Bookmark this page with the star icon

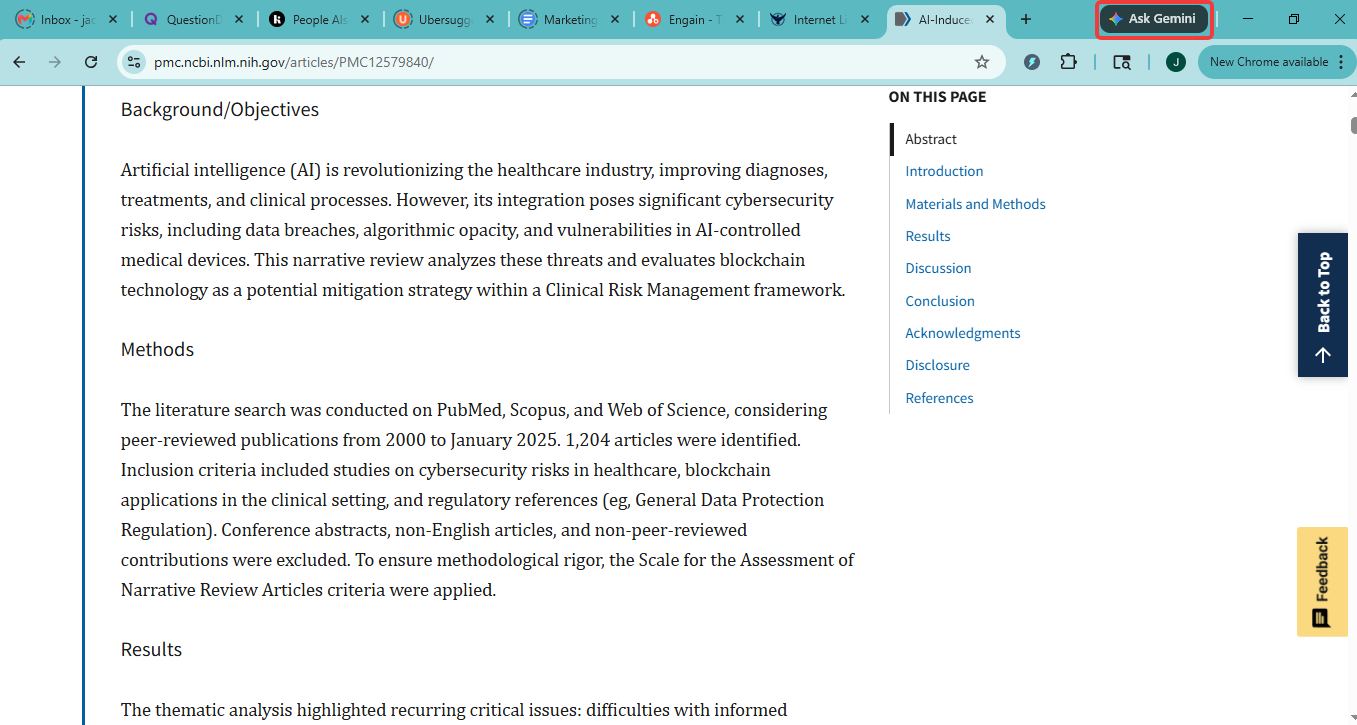982,62
